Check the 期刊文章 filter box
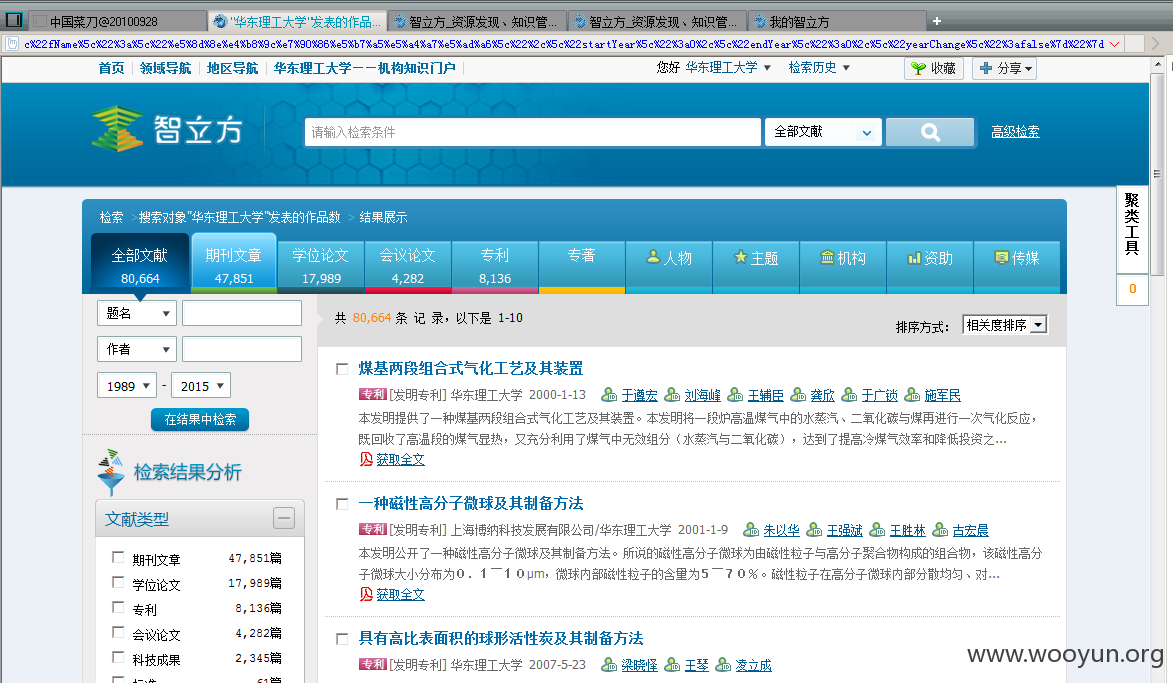Image resolution: width=1173 pixels, height=683 pixels. click(117, 557)
